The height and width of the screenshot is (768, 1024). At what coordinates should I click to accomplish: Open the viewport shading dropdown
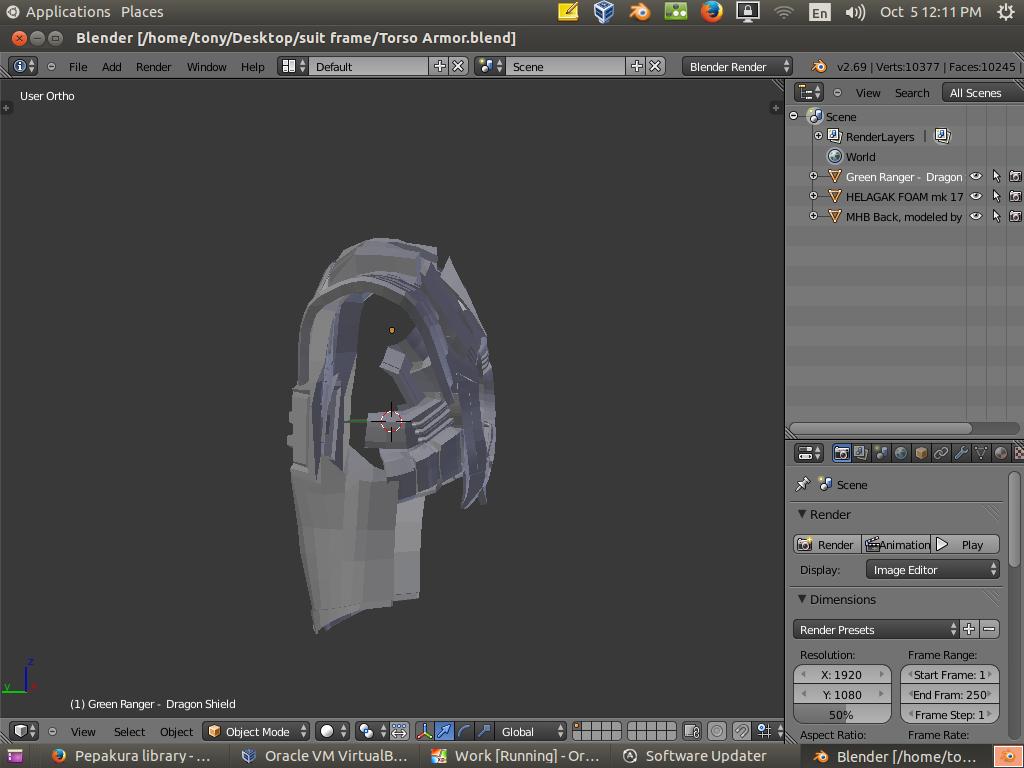pyautogui.click(x=334, y=731)
